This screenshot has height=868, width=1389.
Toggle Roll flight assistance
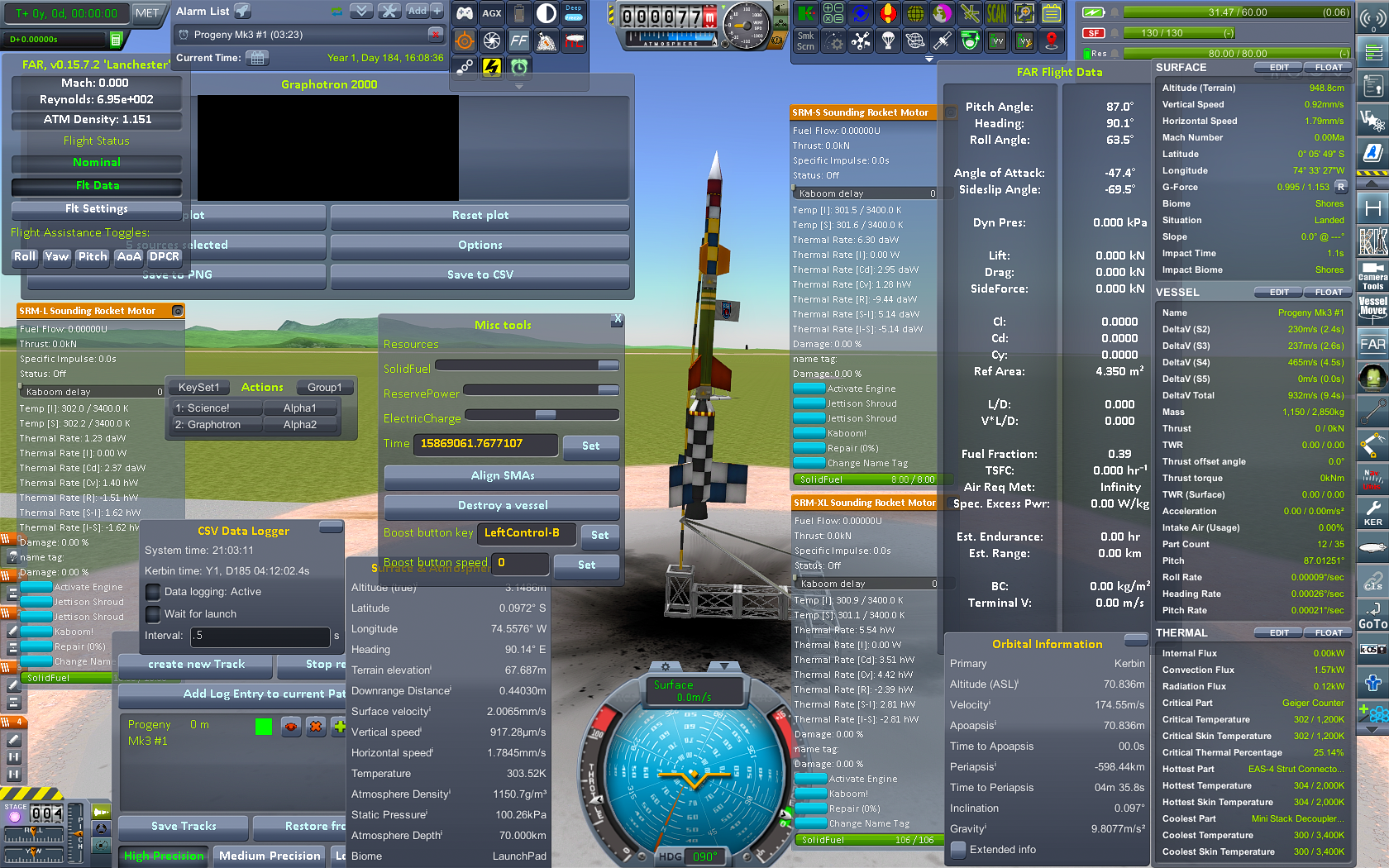click(25, 256)
